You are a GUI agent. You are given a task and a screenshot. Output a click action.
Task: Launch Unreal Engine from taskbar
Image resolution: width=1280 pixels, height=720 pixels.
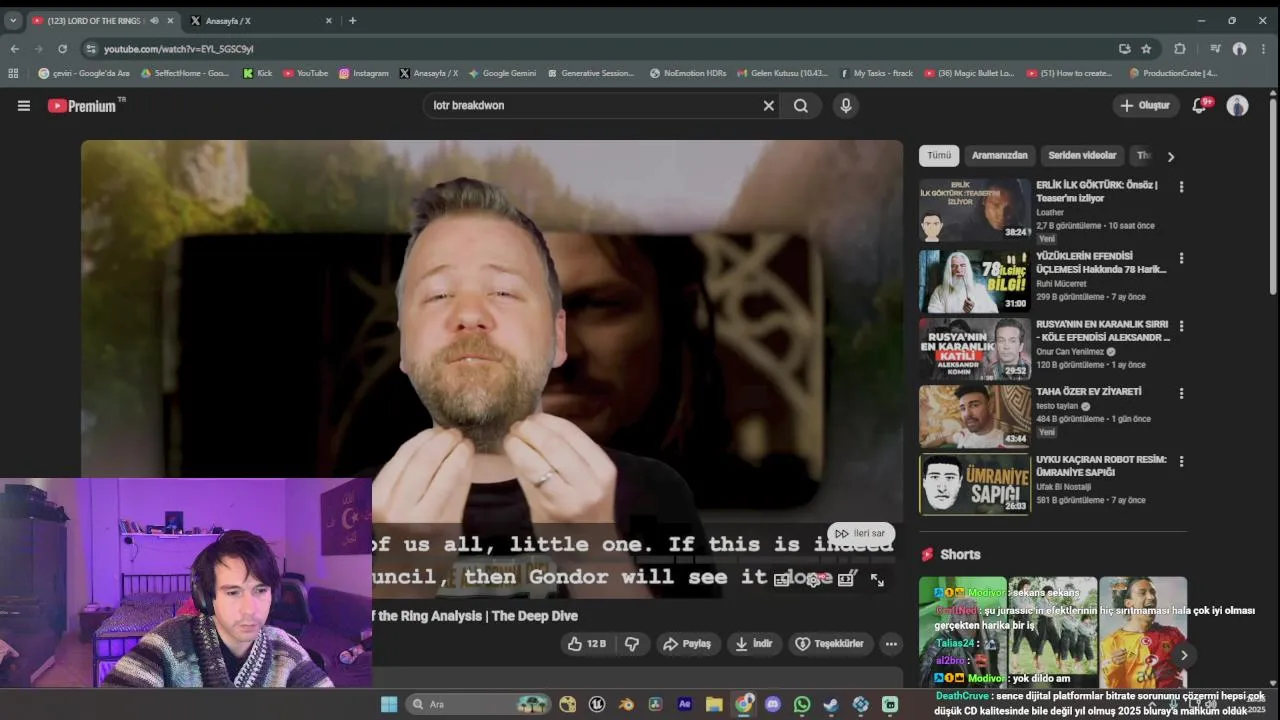597,704
